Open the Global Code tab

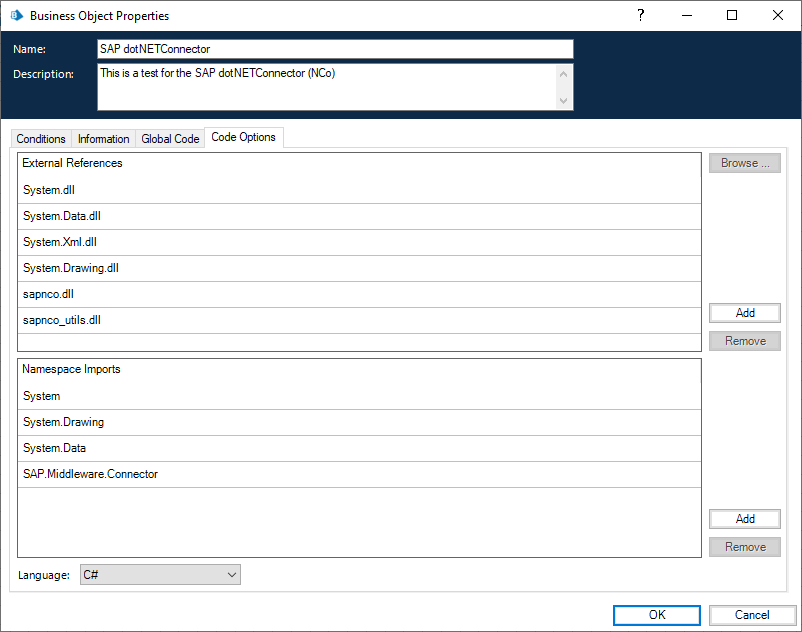click(x=170, y=139)
